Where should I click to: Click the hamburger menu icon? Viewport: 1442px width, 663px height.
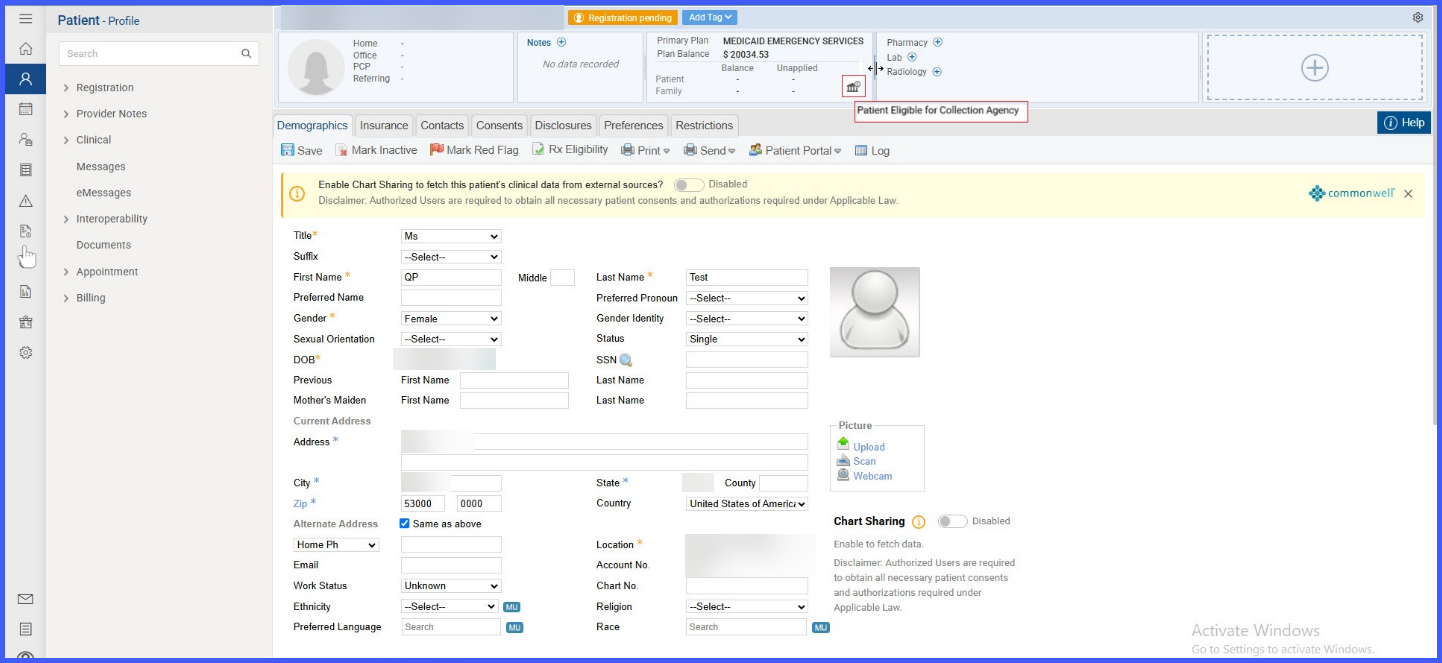26,18
